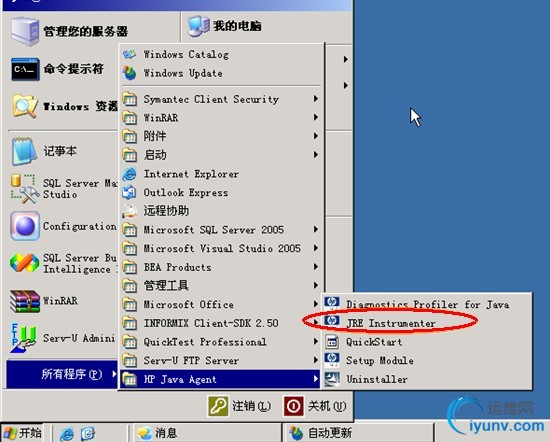Click the key icon for log off
Screen dimensions: 550x442
[218, 406]
